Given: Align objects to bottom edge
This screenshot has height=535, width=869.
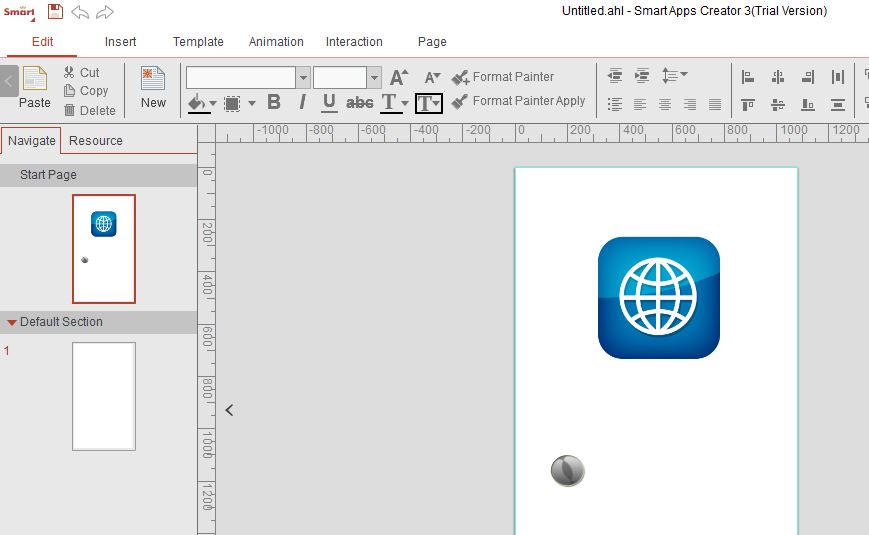Looking at the screenshot, I should click(x=808, y=104).
